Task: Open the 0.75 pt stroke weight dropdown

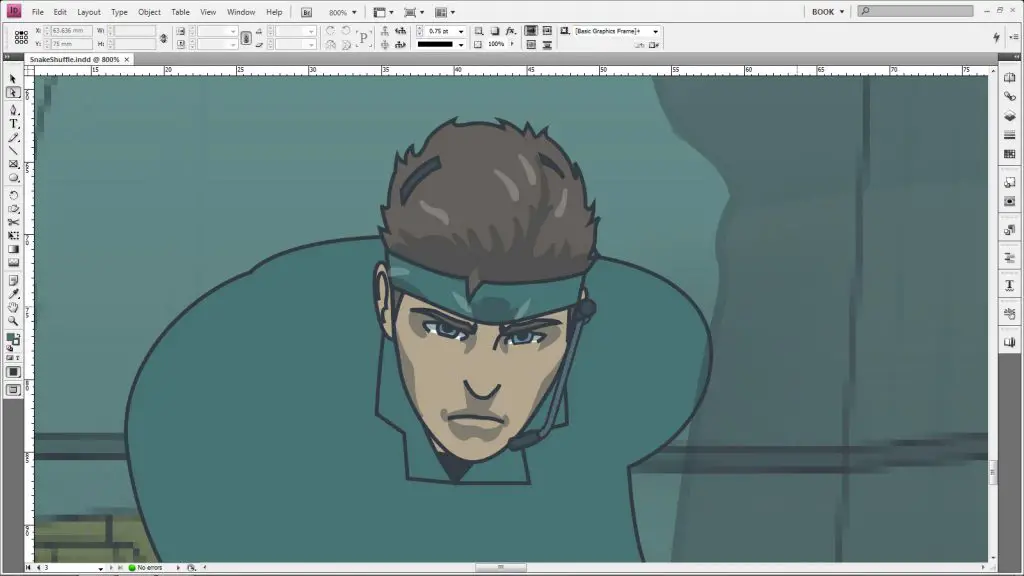Action: pos(460,30)
